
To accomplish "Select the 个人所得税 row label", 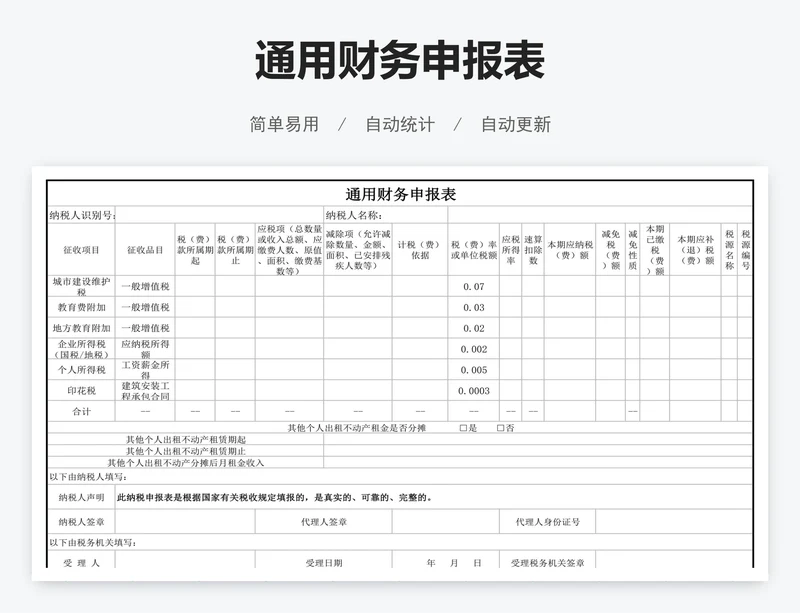I will point(82,370).
